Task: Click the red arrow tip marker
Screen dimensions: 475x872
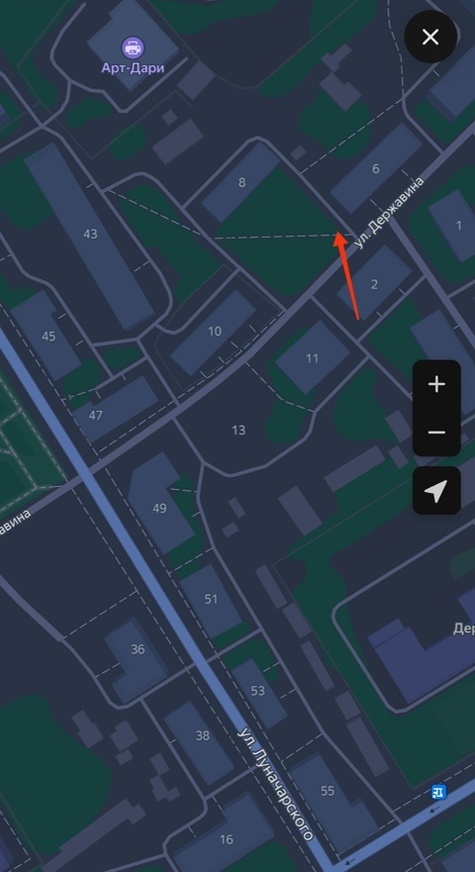Action: [340, 236]
